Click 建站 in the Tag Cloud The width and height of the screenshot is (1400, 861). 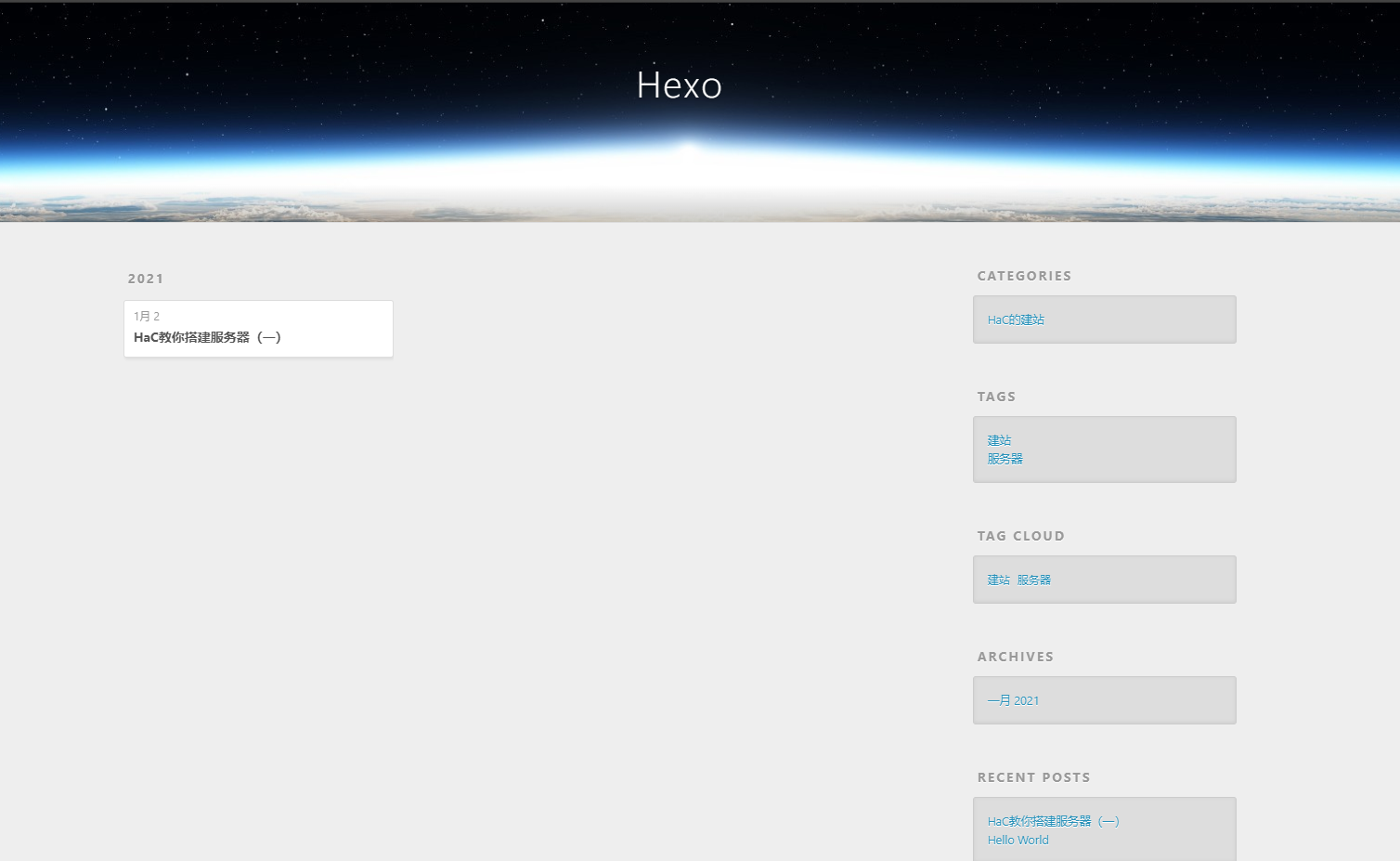[998, 580]
